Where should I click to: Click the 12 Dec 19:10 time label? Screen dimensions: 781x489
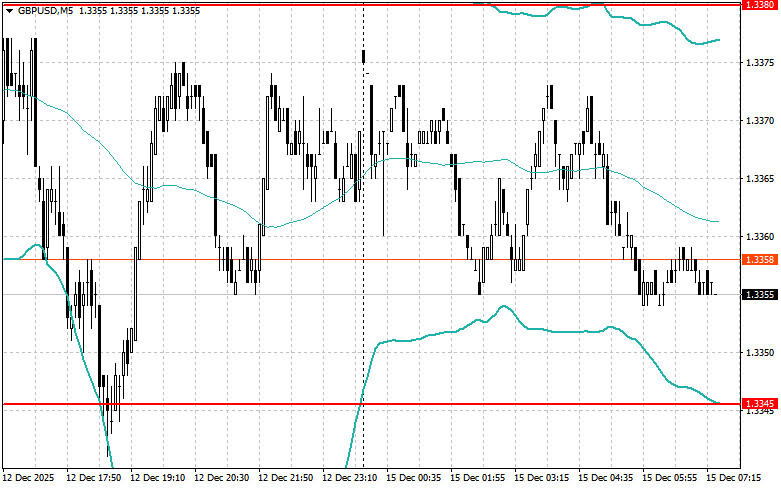pyautogui.click(x=157, y=478)
